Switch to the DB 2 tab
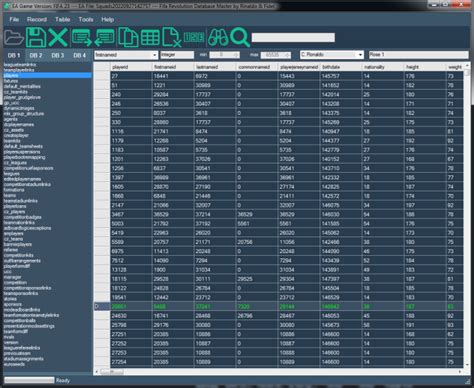This screenshot has width=474, height=388. pyautogui.click(x=36, y=55)
